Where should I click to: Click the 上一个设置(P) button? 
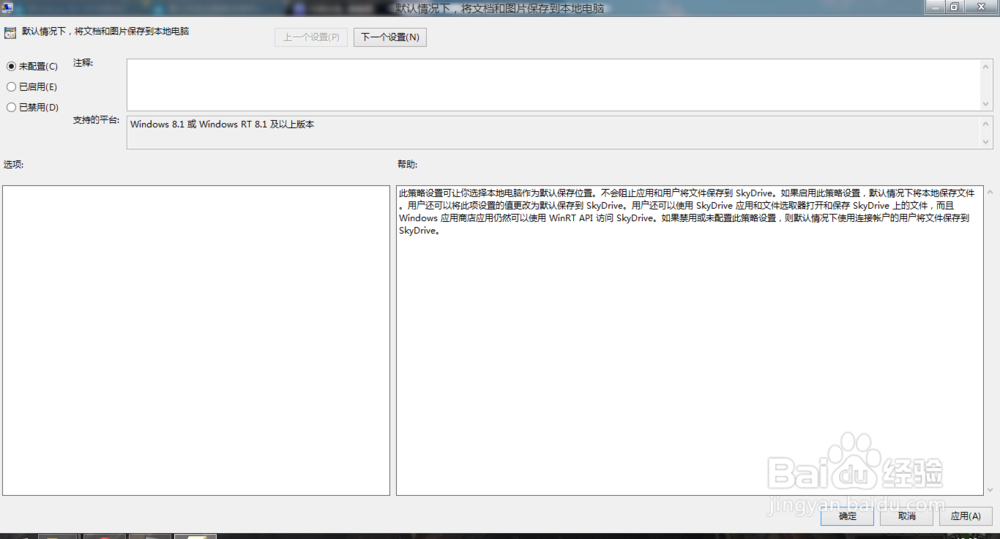pos(311,37)
